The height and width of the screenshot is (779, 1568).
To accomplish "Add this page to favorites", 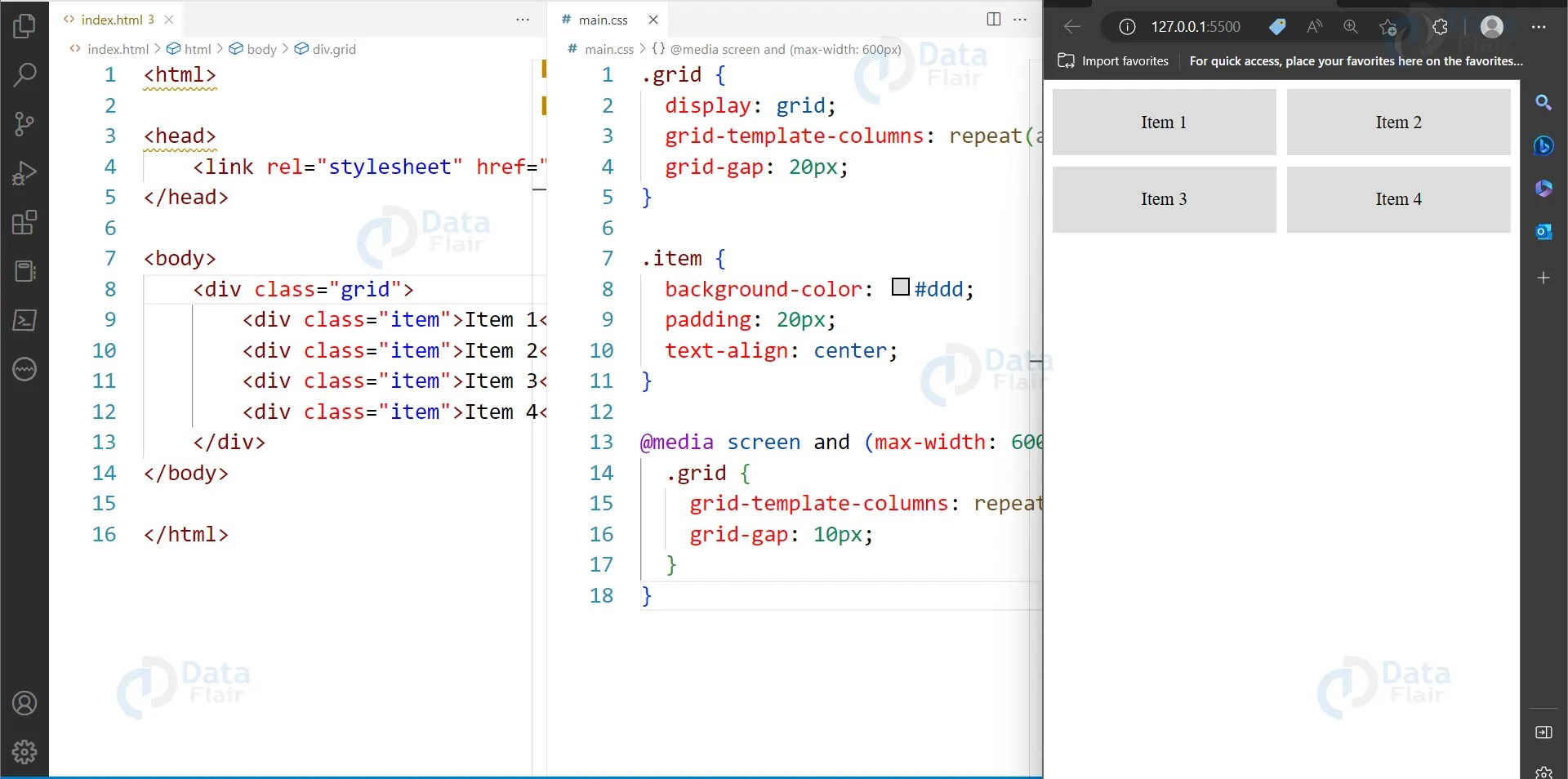I will point(1388,27).
